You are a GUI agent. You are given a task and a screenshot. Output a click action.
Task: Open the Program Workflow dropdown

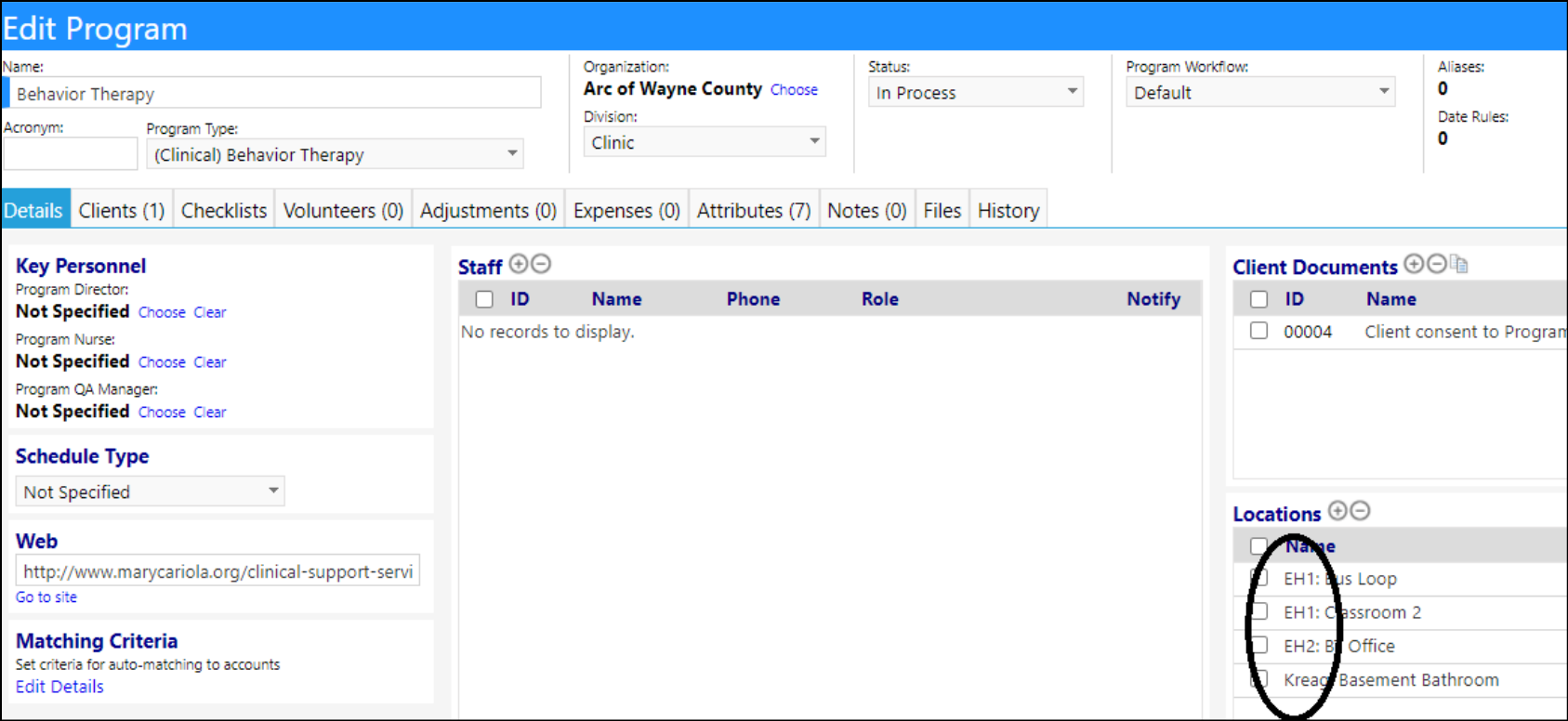pos(1260,92)
